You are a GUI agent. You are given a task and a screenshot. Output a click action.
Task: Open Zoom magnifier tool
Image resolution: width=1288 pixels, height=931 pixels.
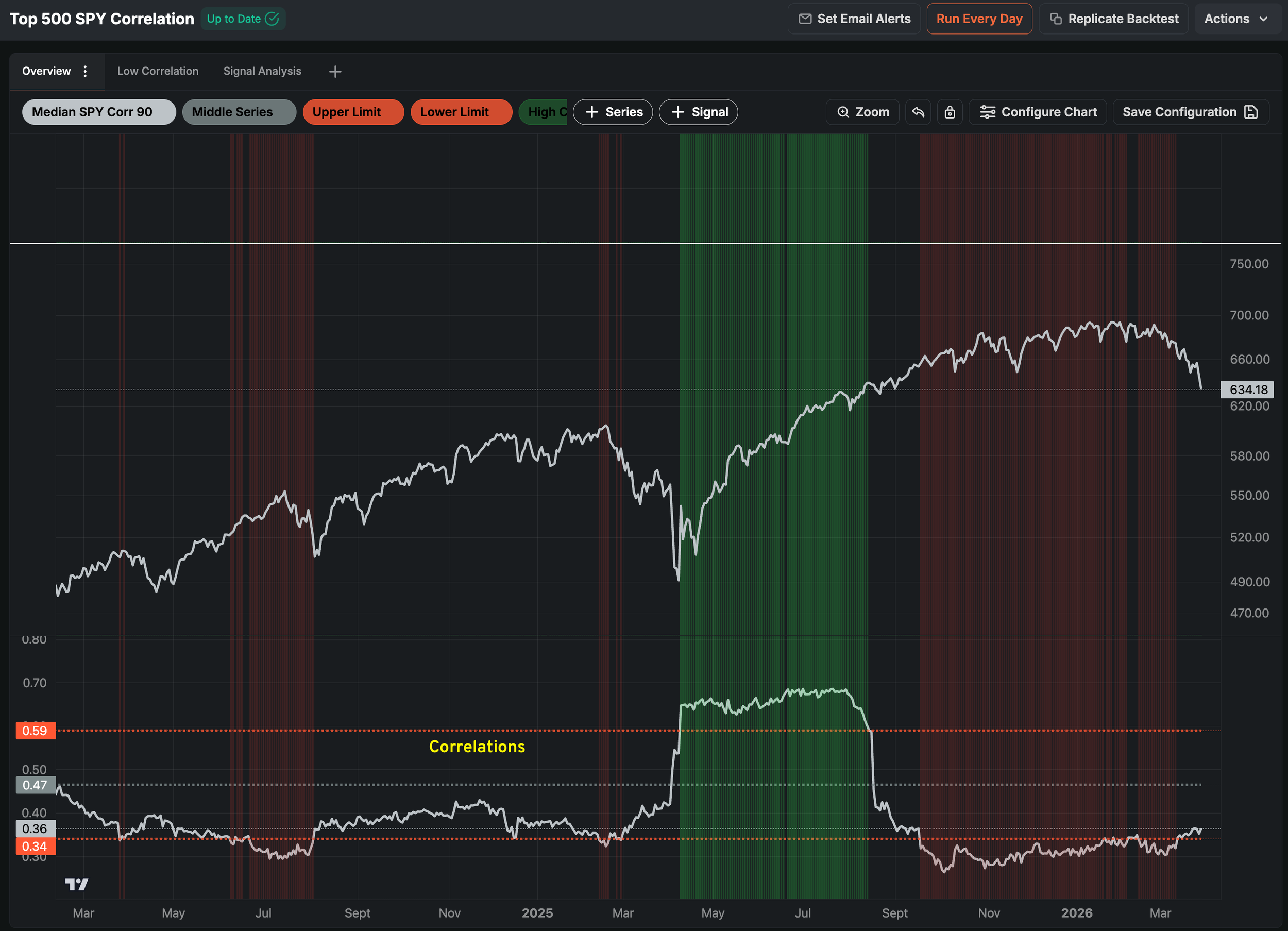pyautogui.click(x=862, y=112)
